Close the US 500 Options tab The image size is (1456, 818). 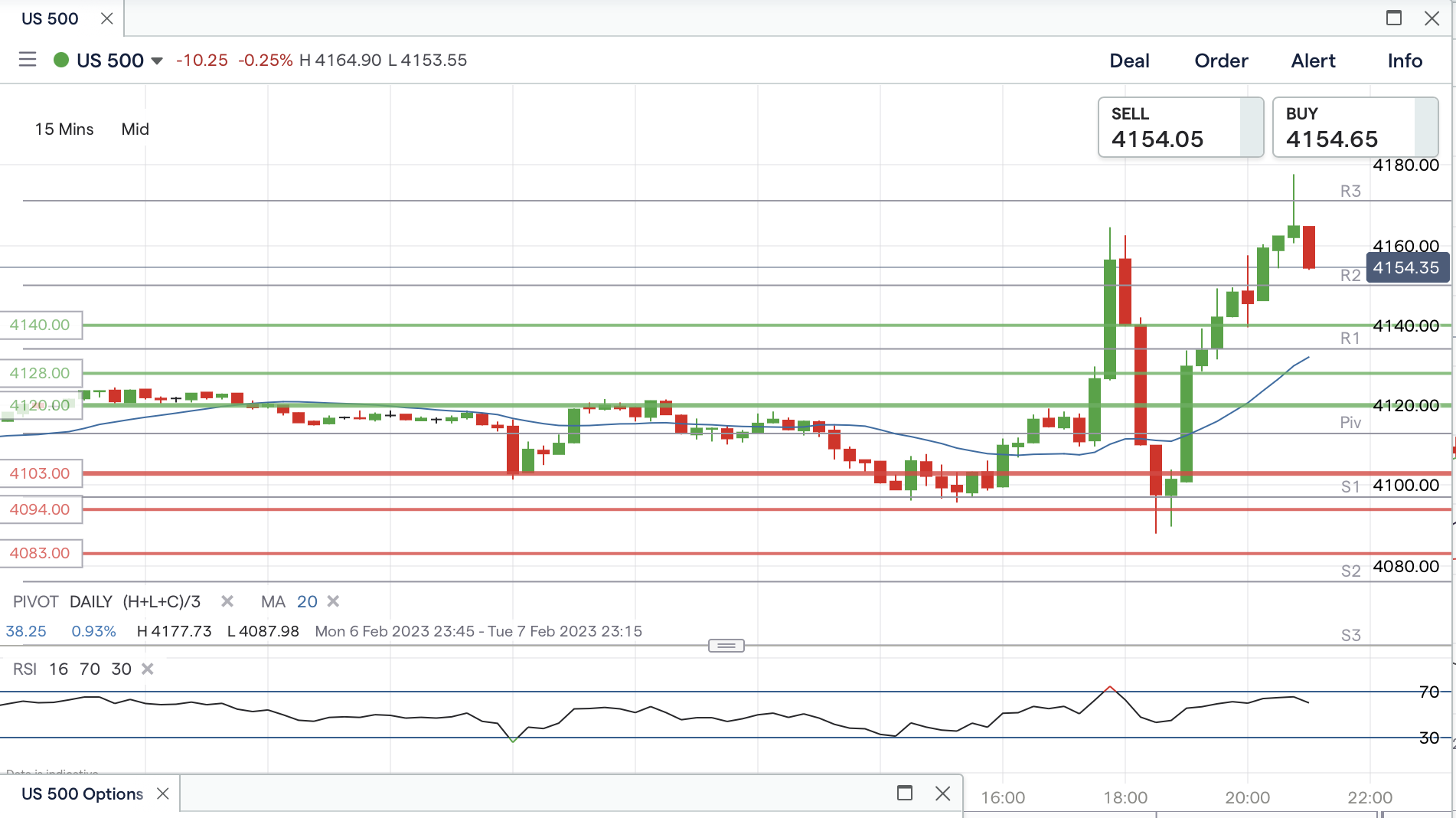(x=163, y=793)
